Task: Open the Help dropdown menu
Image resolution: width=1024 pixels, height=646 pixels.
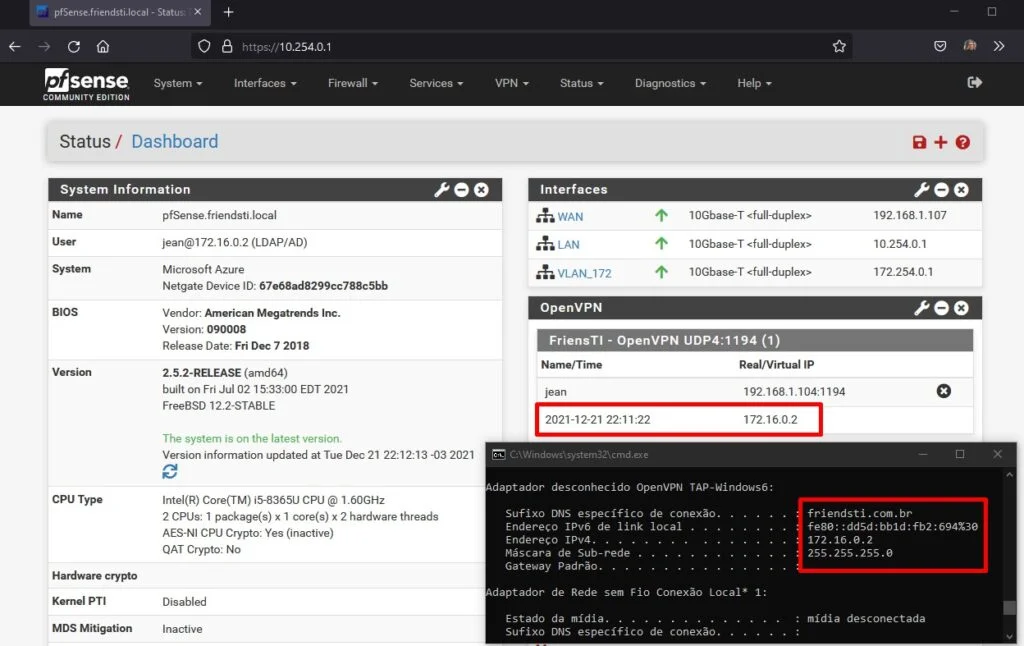Action: click(x=754, y=84)
